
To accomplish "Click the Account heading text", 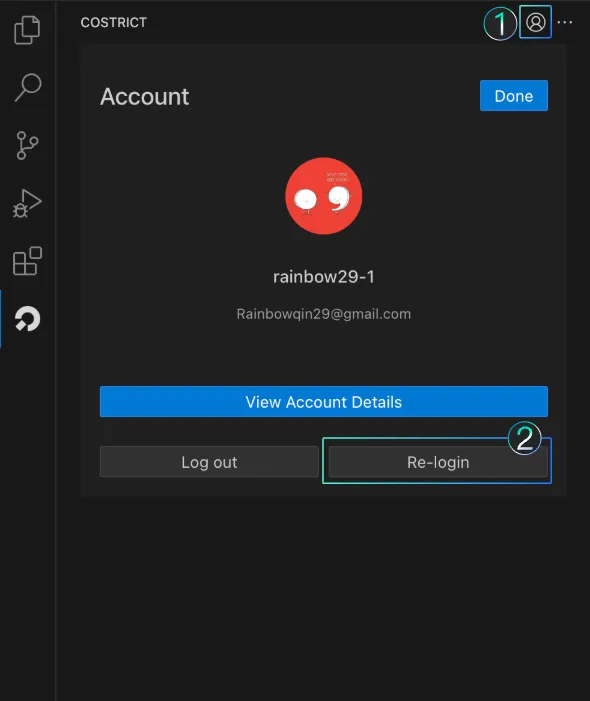I will click(144, 97).
